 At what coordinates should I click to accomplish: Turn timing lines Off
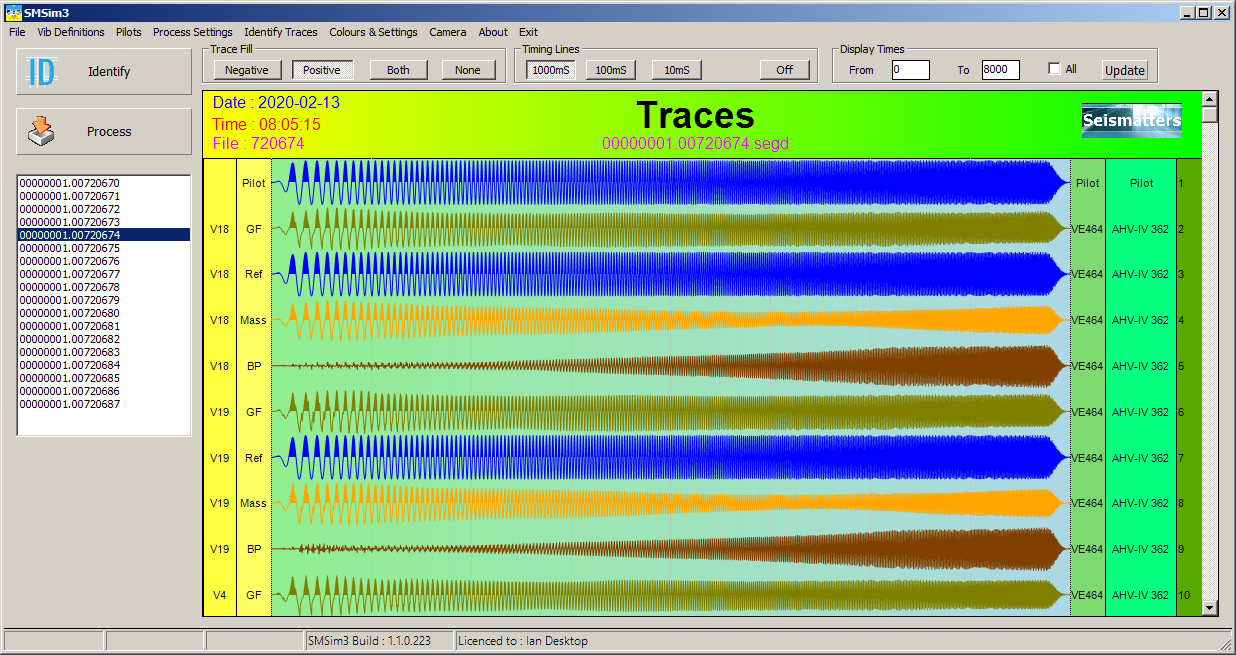coord(785,70)
